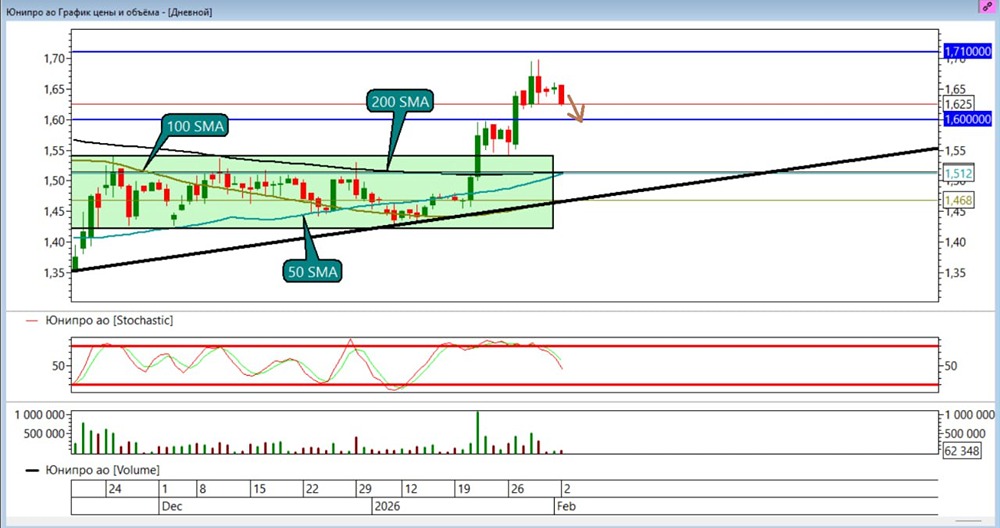Viewport: 1000px width, 528px height.
Task: Click '1 000 000' on left volume axis
Action: click(40, 414)
